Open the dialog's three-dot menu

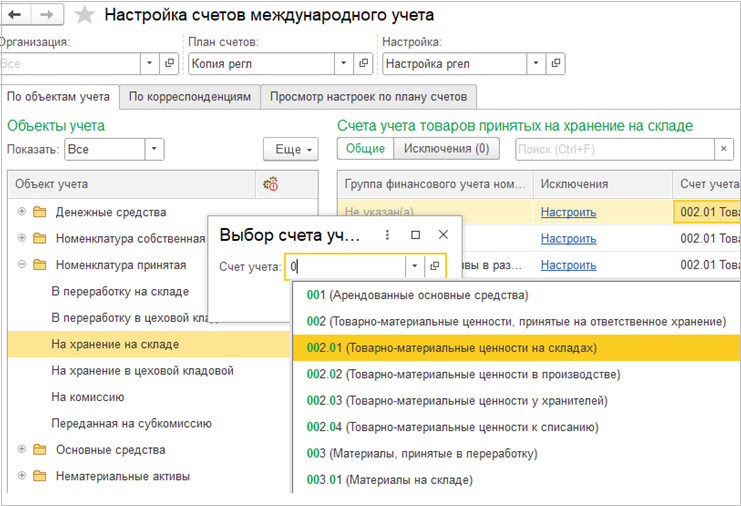[x=387, y=234]
